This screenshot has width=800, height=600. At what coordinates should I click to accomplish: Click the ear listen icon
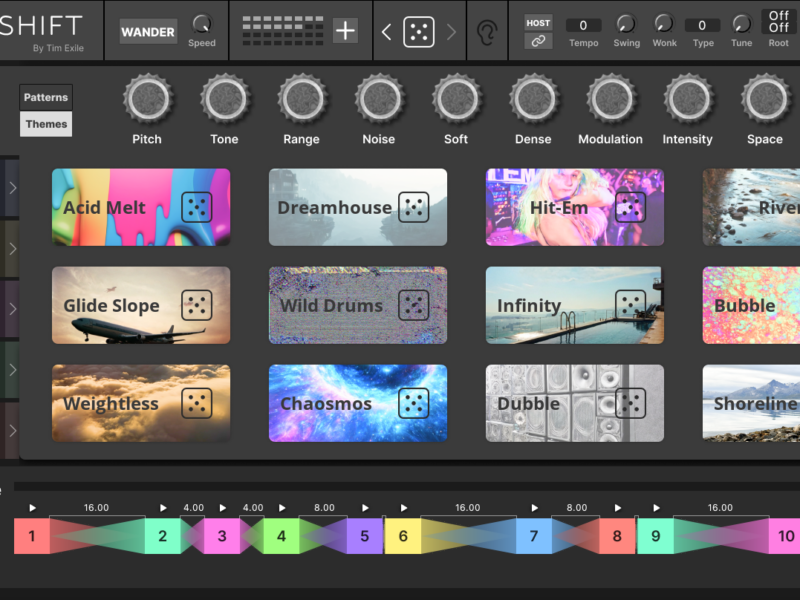[487, 32]
